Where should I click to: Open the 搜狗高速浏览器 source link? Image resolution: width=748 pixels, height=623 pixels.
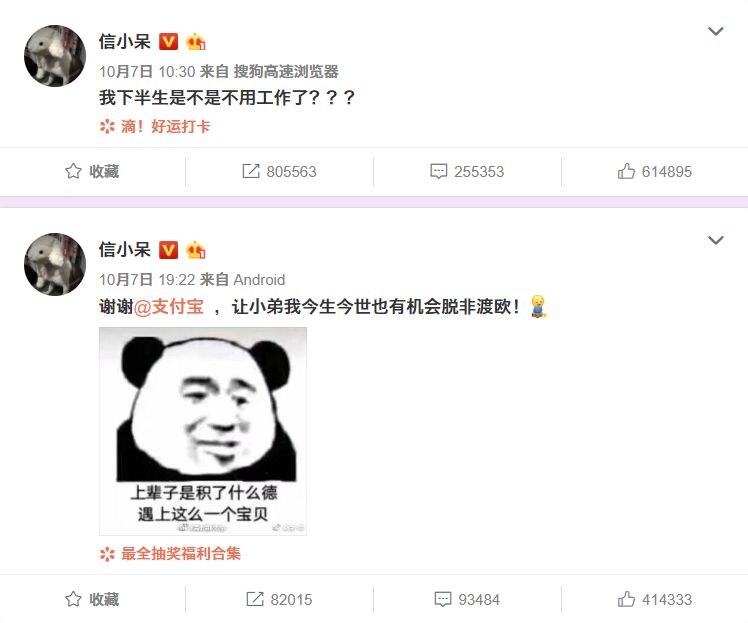(286, 72)
